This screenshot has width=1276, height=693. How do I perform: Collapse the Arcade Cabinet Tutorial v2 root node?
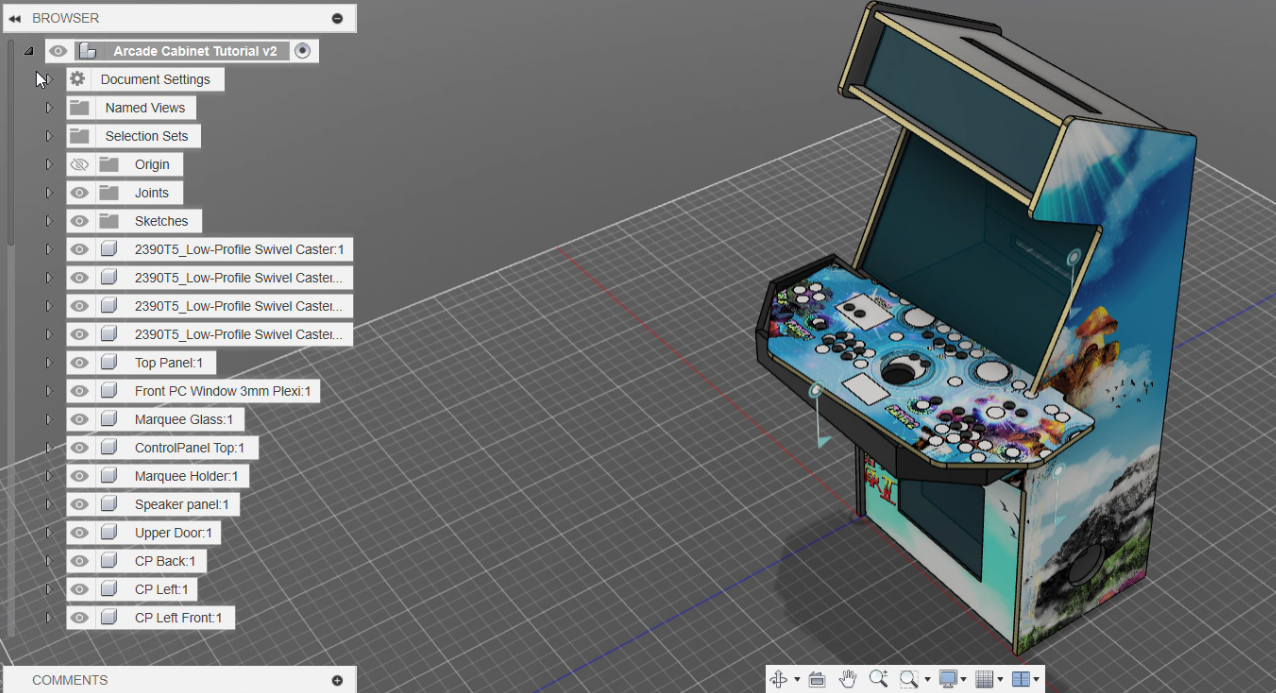click(28, 51)
